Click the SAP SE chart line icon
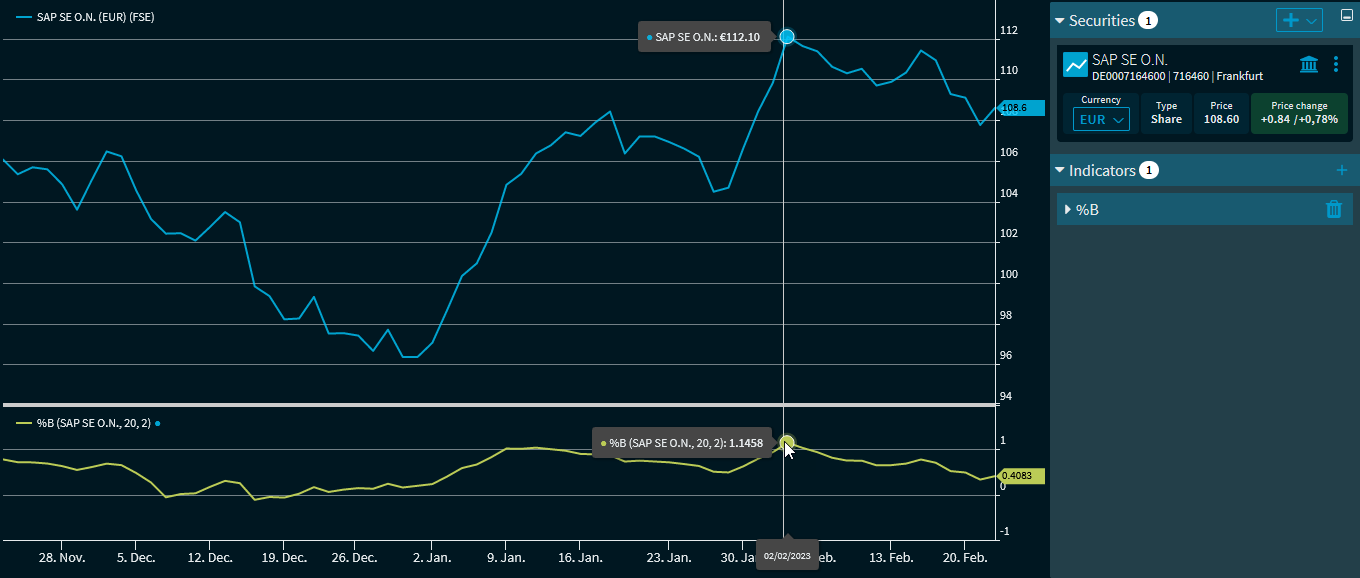The width and height of the screenshot is (1360, 578). click(x=1075, y=66)
